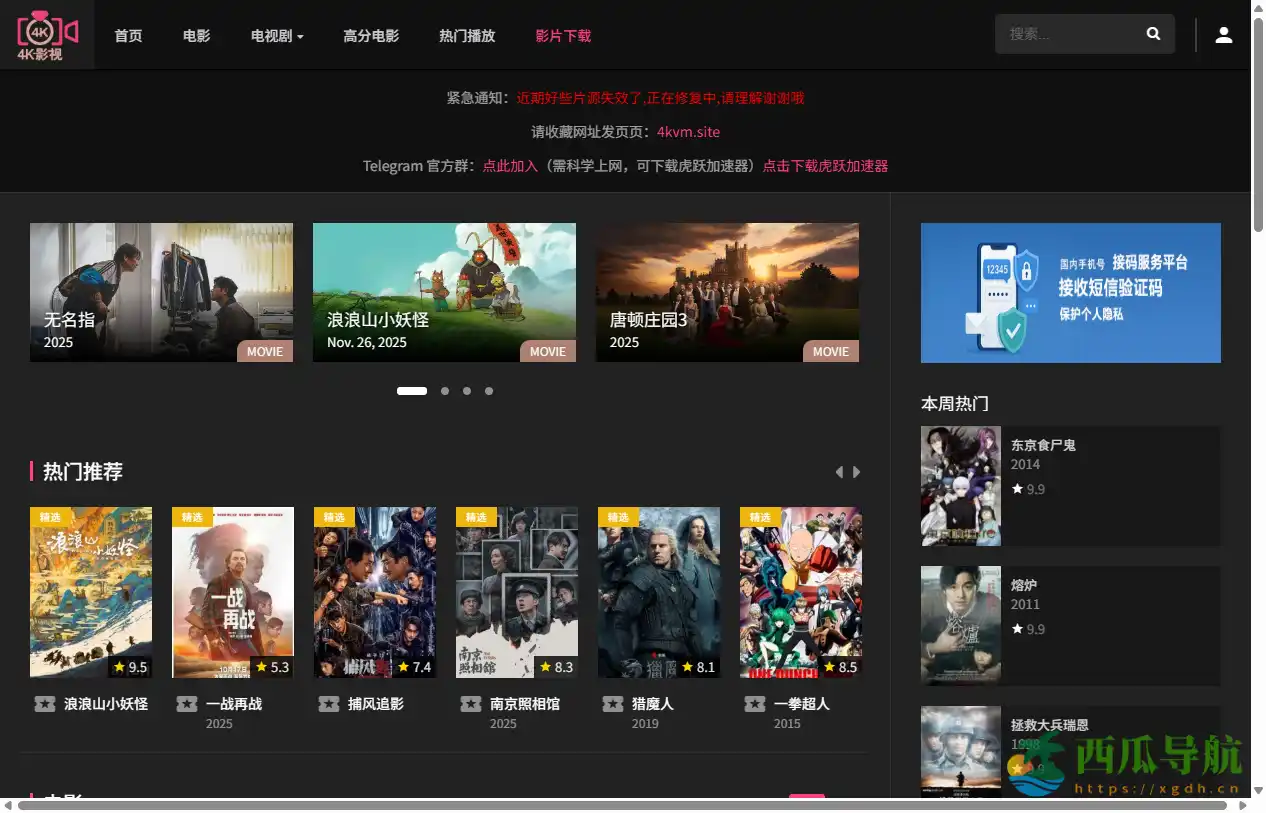The image size is (1266, 813).
Task: Click the 4K影视 site logo
Action: pyautogui.click(x=47, y=33)
